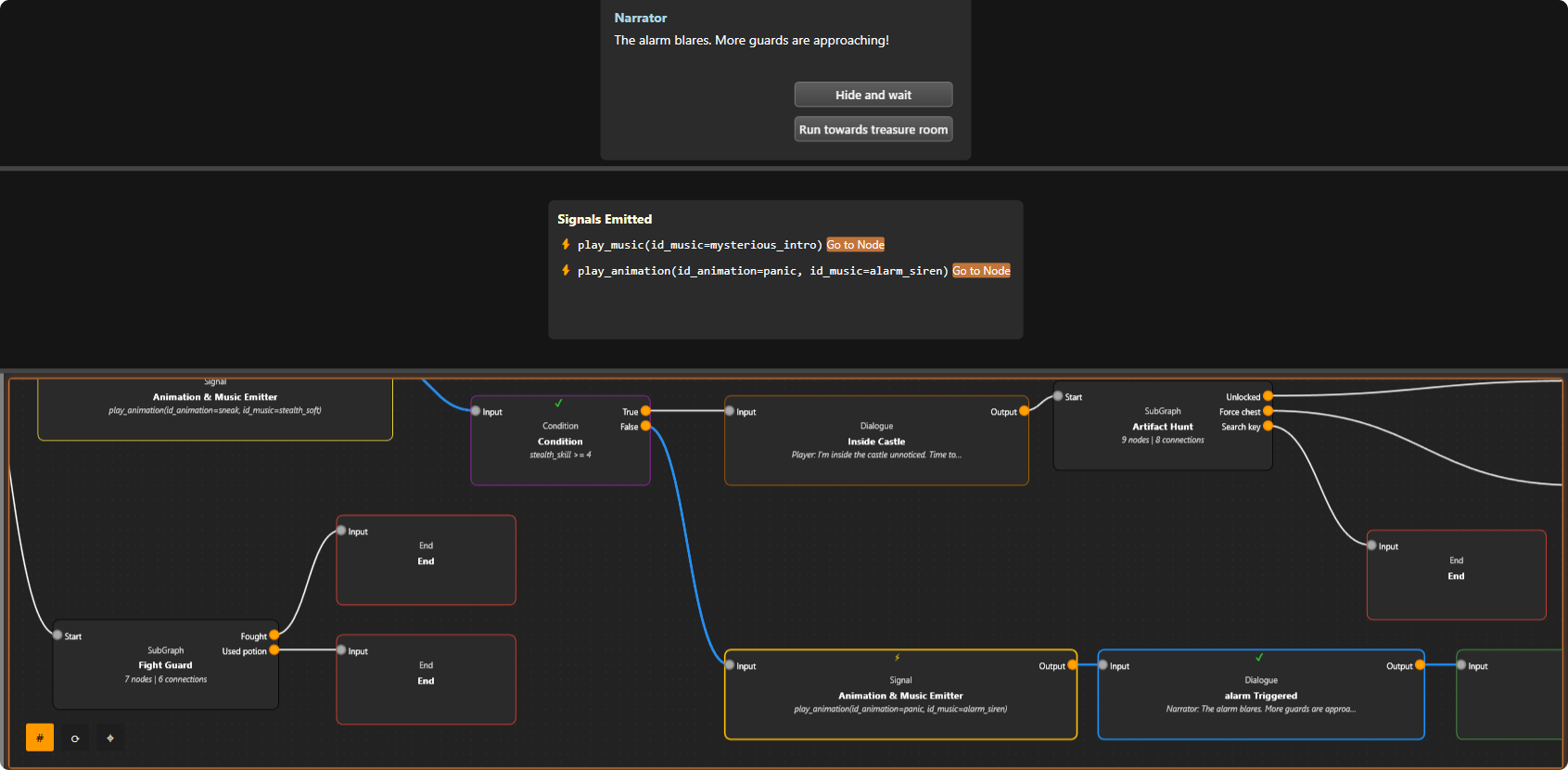Select the Condition node title
1568x770 pixels.
pyautogui.click(x=560, y=442)
